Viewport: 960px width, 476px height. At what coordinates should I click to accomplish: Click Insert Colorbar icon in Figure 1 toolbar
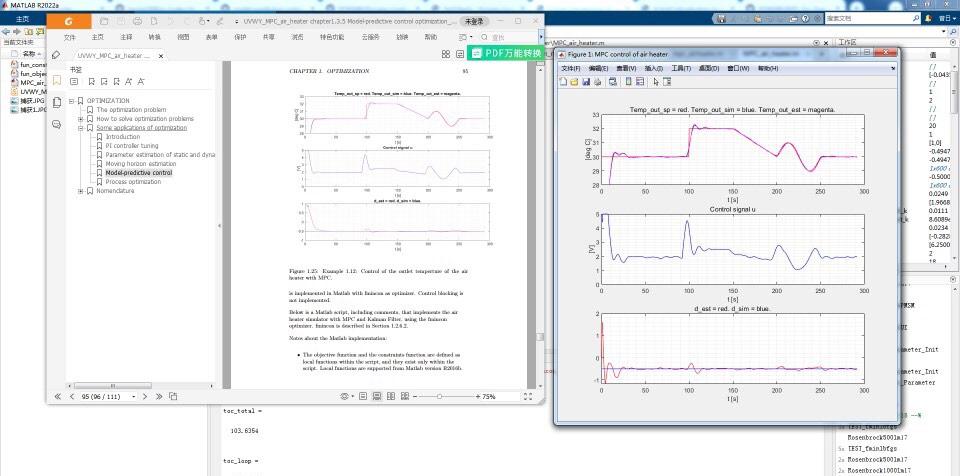point(628,81)
